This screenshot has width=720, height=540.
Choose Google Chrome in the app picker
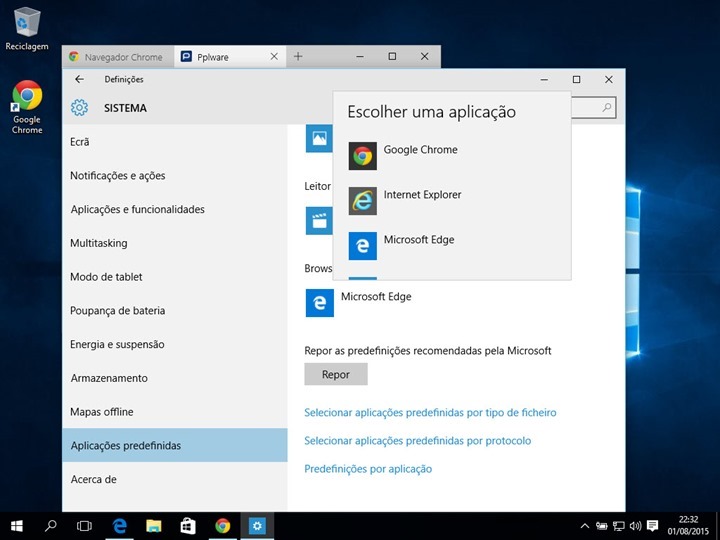tap(420, 151)
